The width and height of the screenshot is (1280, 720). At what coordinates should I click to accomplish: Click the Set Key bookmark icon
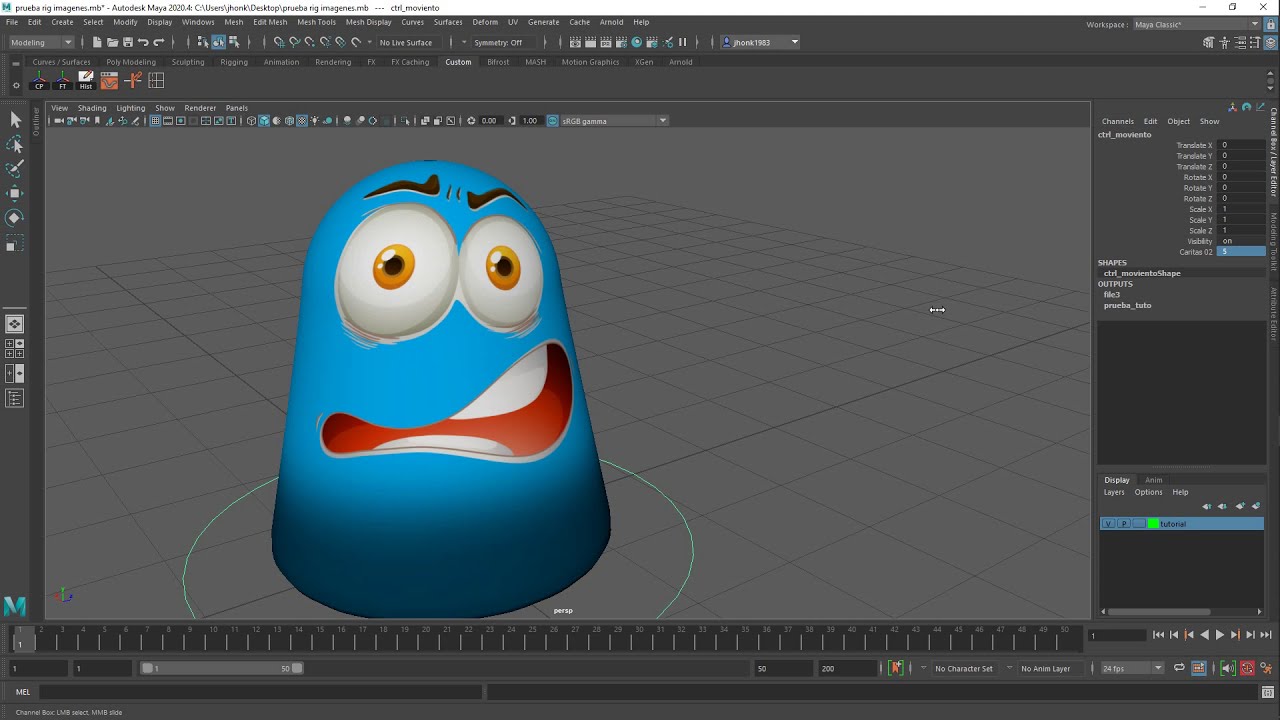point(895,668)
